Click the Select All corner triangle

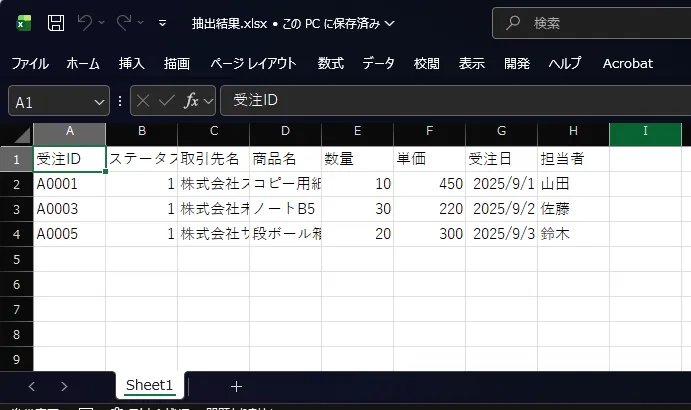(17, 134)
